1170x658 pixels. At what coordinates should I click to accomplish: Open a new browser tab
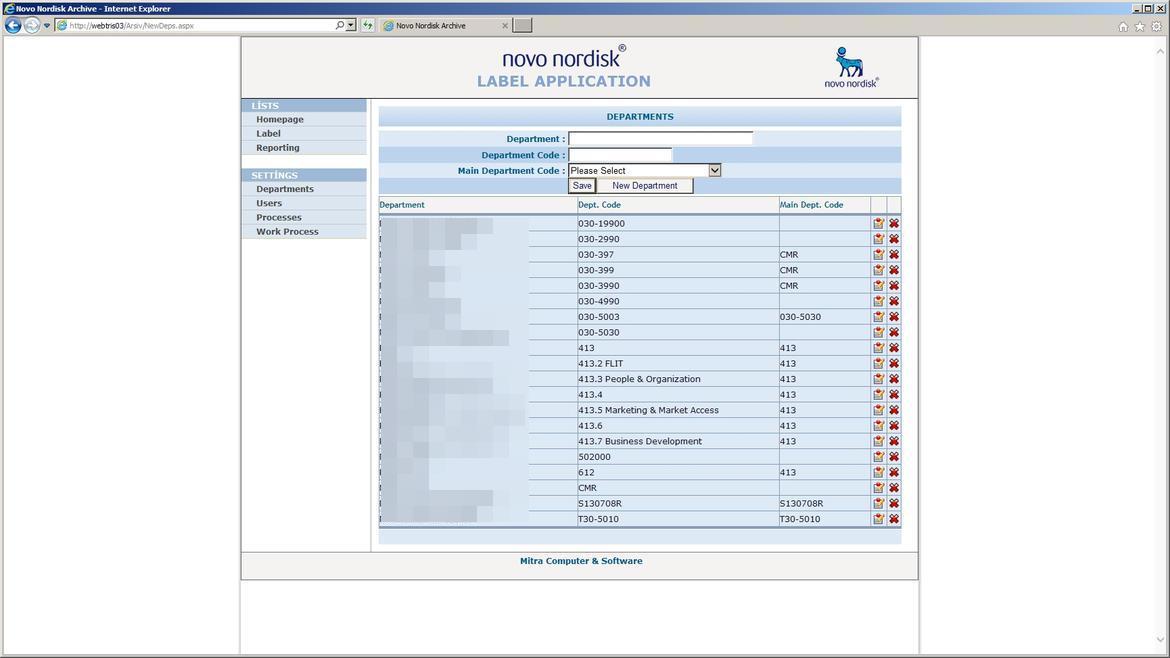click(x=522, y=25)
